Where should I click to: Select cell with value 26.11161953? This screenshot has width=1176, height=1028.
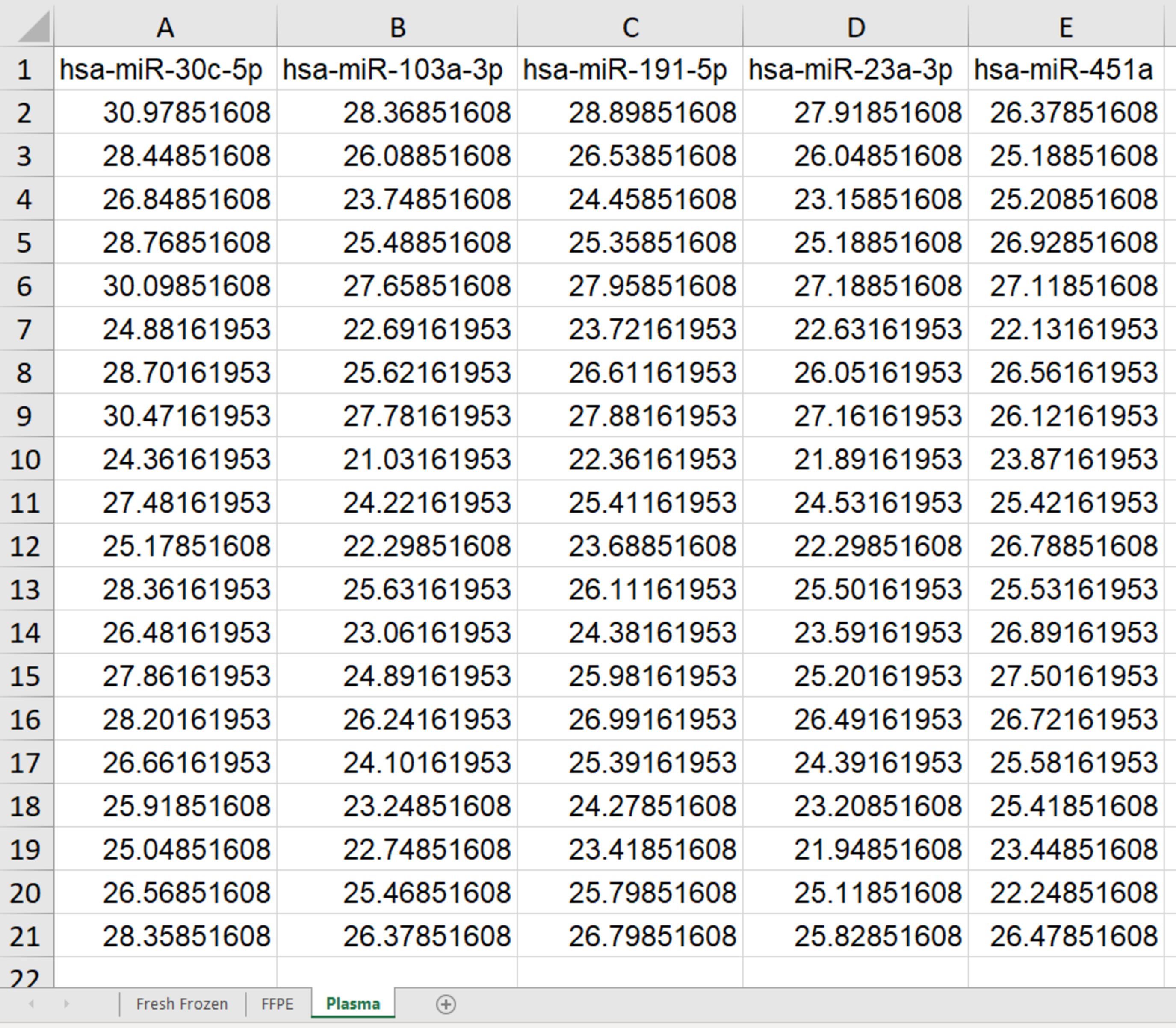(x=630, y=589)
